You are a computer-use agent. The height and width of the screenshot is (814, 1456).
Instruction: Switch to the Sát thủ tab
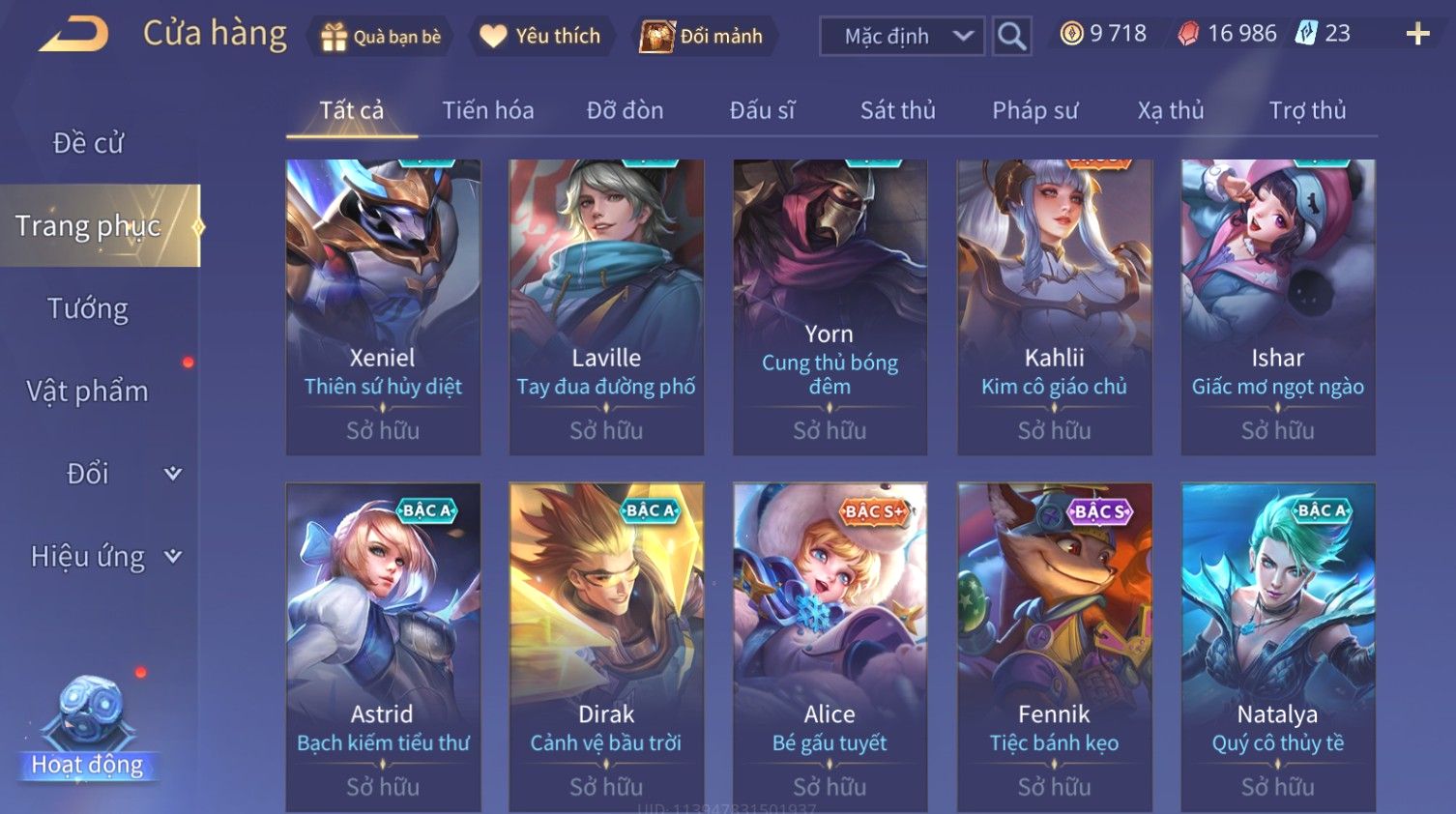[898, 110]
